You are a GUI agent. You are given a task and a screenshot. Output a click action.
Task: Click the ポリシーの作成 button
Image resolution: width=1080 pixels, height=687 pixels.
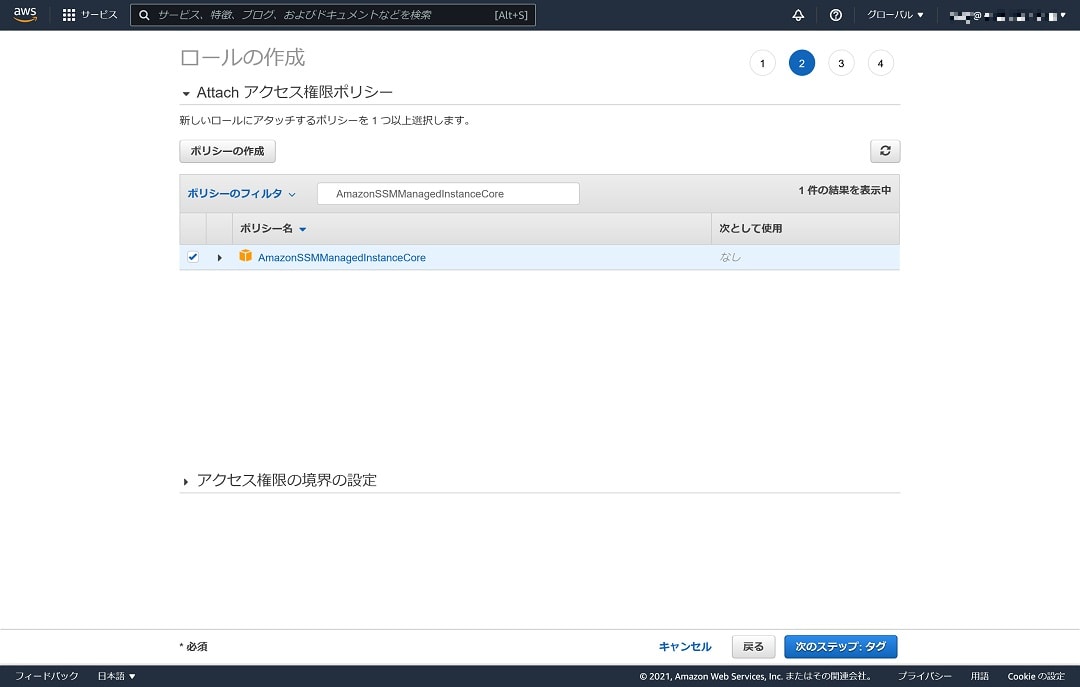point(227,151)
